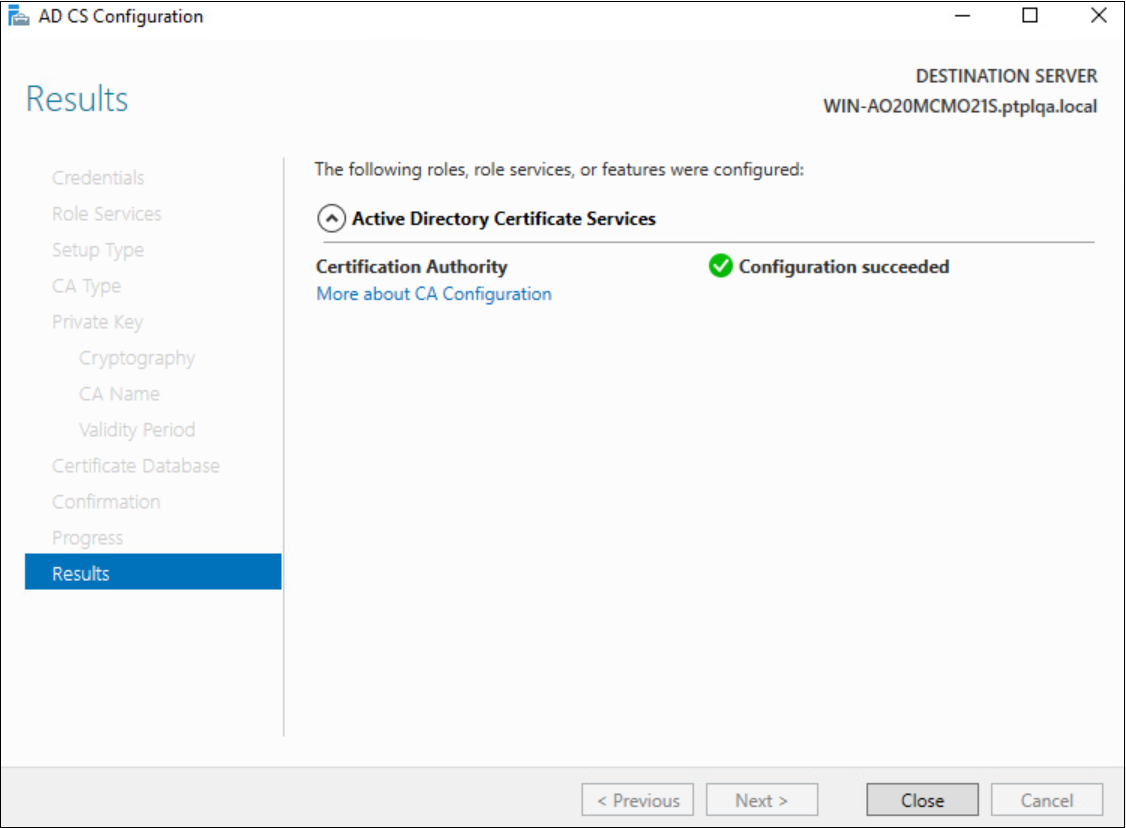This screenshot has width=1126, height=828.
Task: Click the DESTINATION SERVER label
Action: click(x=1006, y=76)
